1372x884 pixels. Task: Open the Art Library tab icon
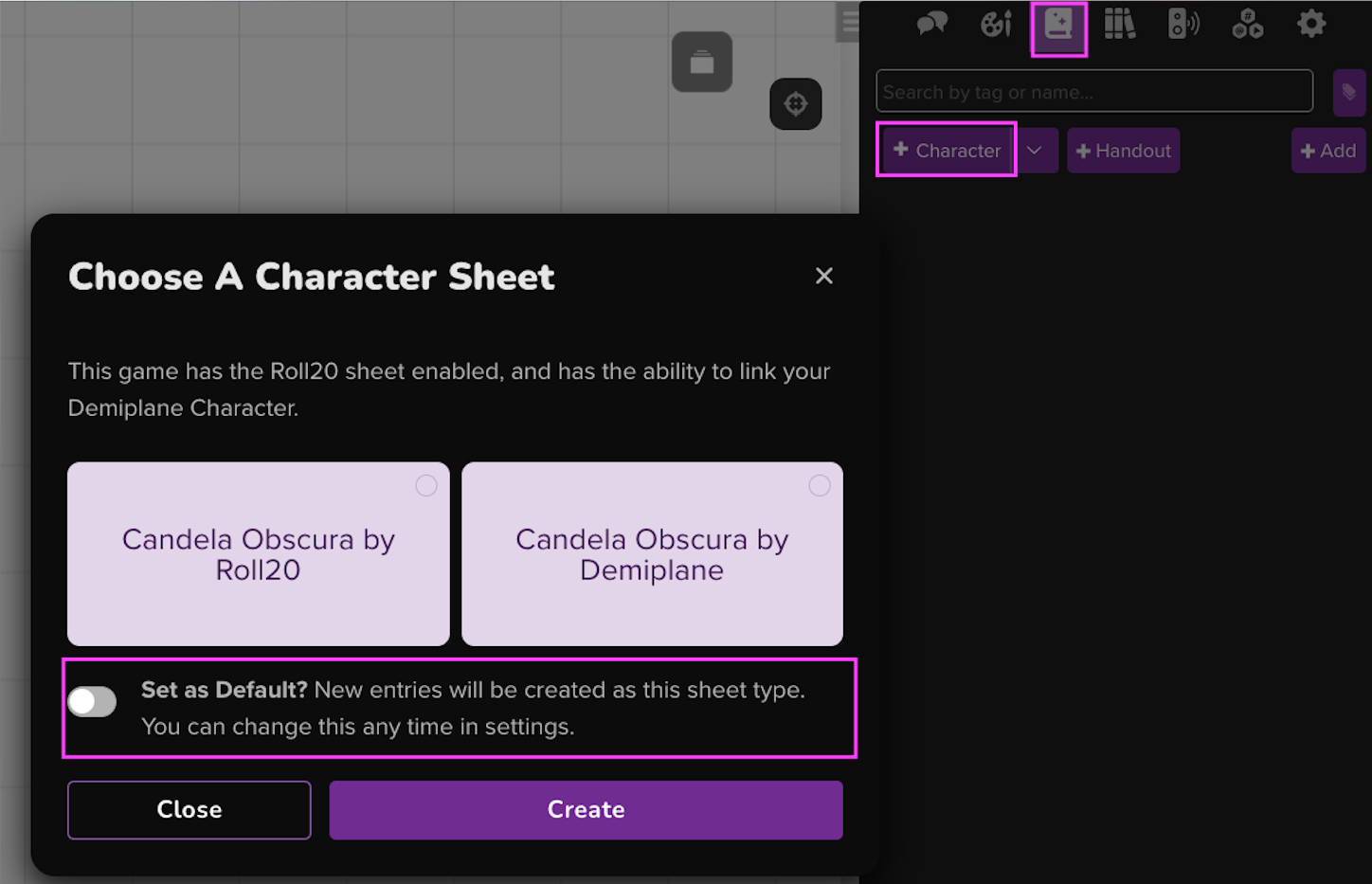(996, 24)
